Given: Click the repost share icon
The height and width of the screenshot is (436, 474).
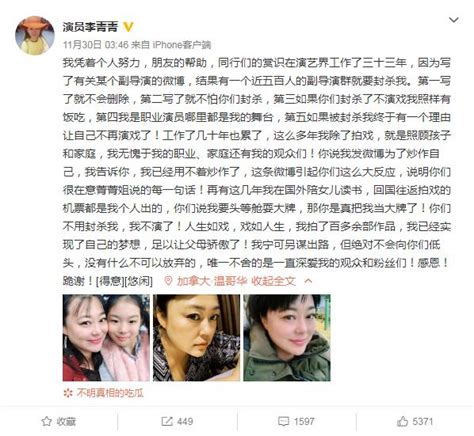Looking at the screenshot, I should coord(167,421).
